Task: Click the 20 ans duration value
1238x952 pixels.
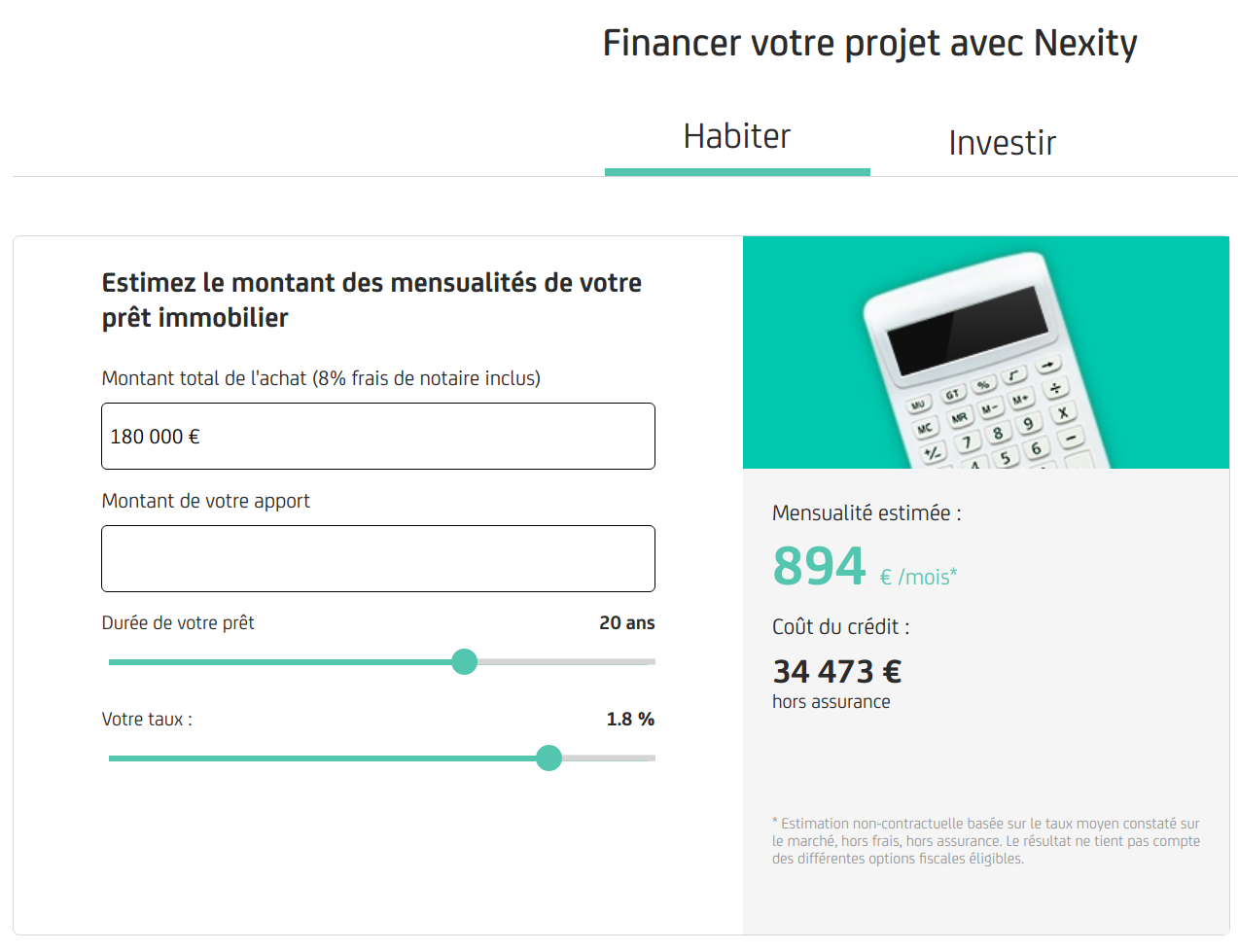Action: [627, 623]
